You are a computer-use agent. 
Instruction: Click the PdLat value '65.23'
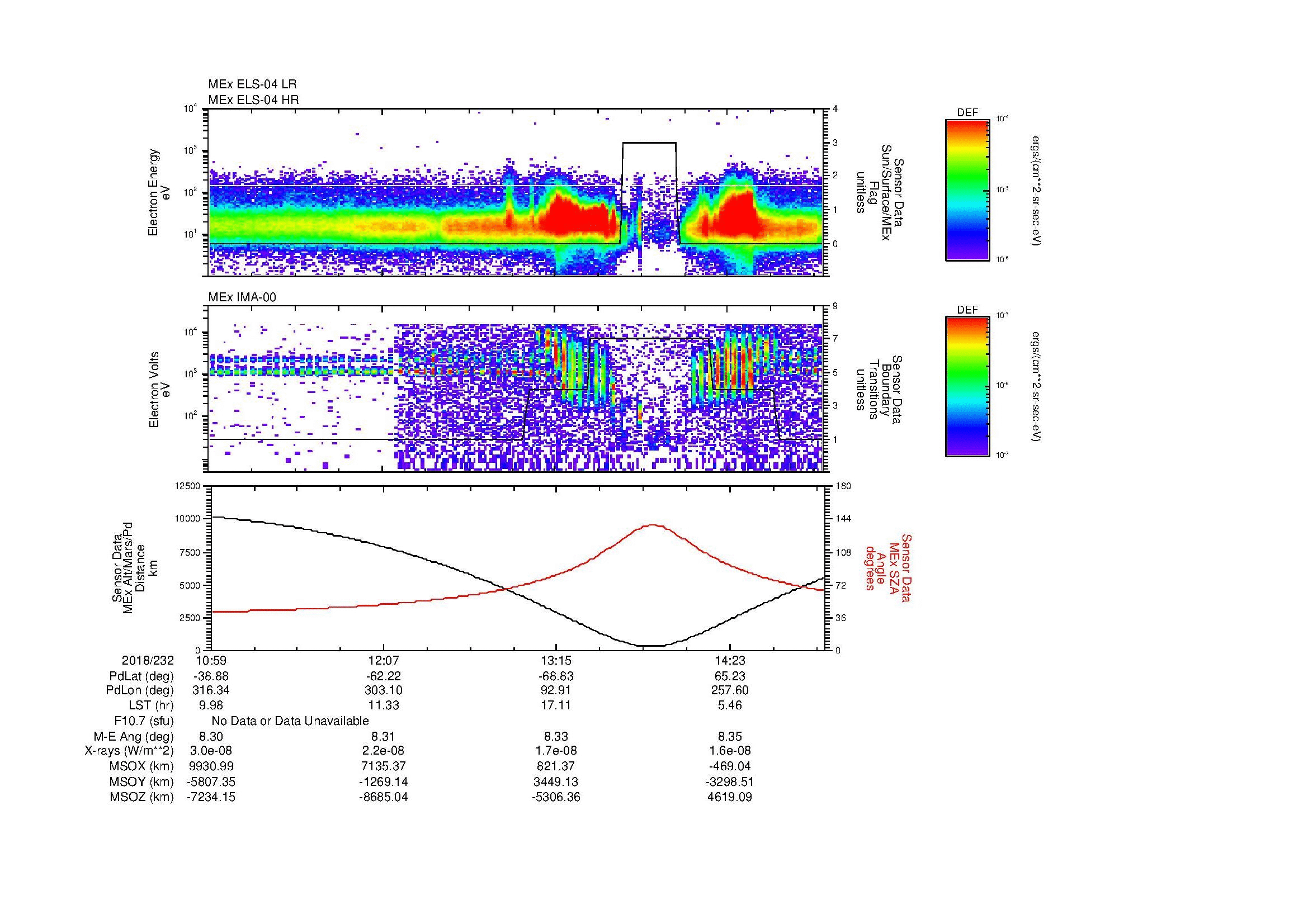(x=730, y=676)
